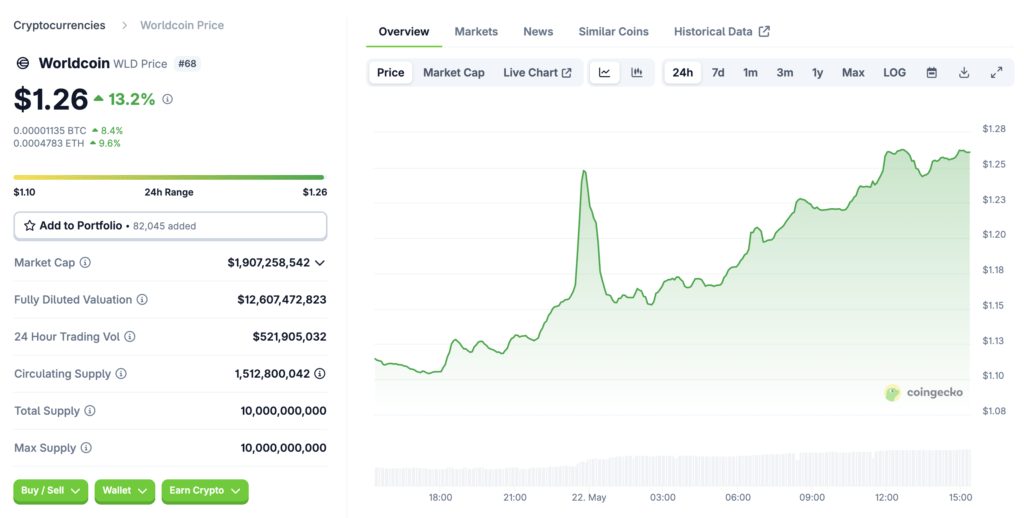Open Total Supply info icon

click(90, 411)
